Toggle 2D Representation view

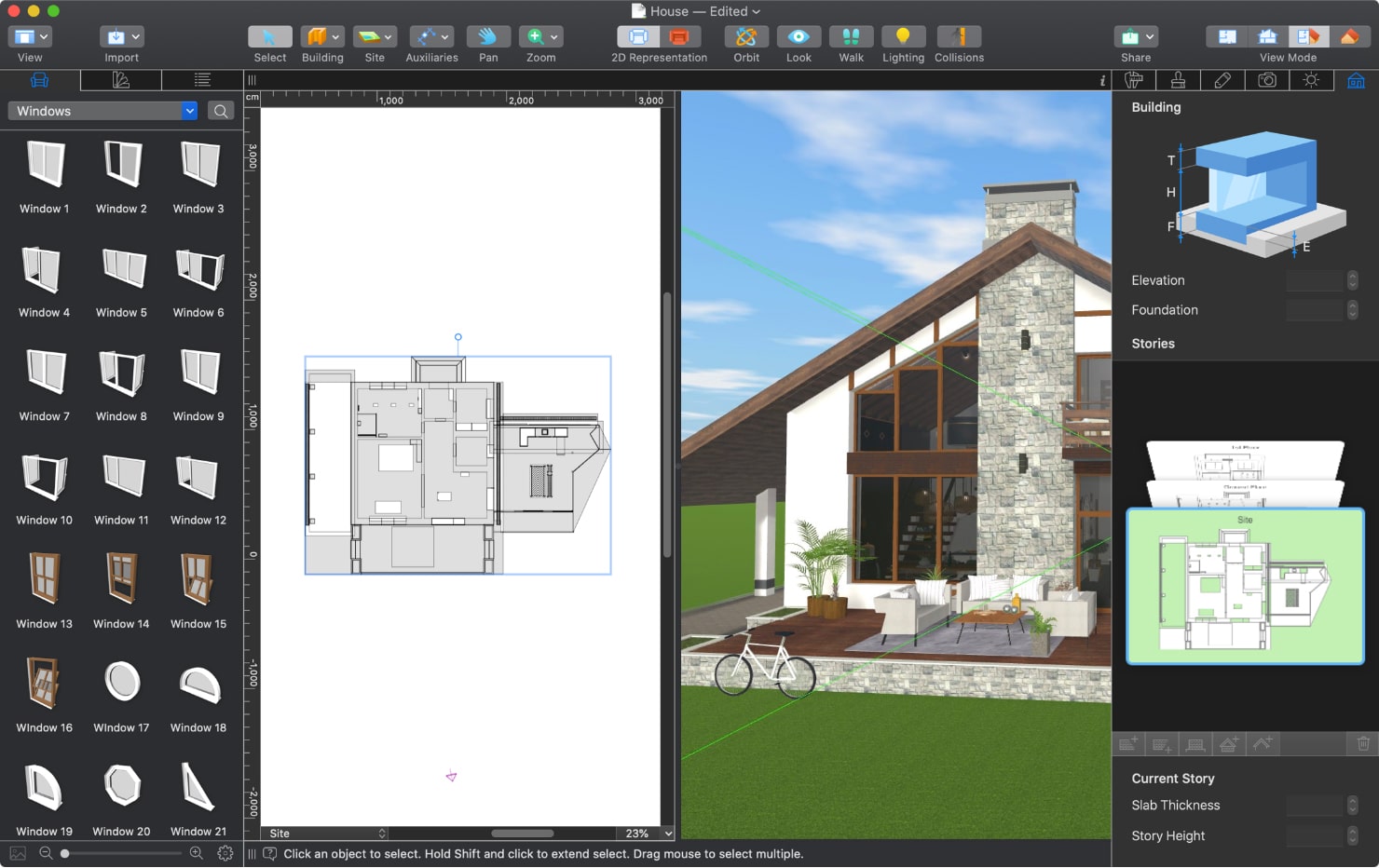tap(636, 37)
